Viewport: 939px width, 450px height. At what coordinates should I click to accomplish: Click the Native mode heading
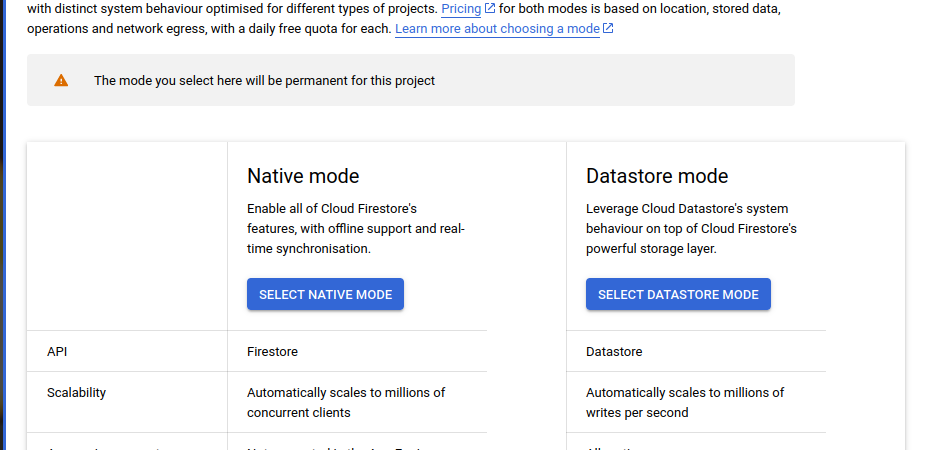(x=303, y=176)
